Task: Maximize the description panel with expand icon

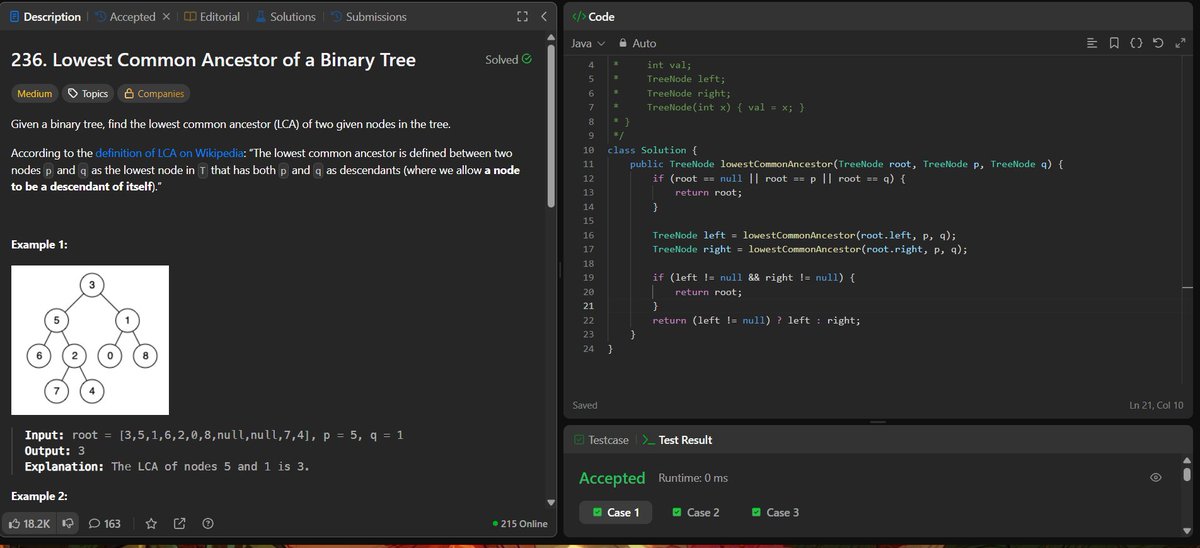Action: click(521, 16)
